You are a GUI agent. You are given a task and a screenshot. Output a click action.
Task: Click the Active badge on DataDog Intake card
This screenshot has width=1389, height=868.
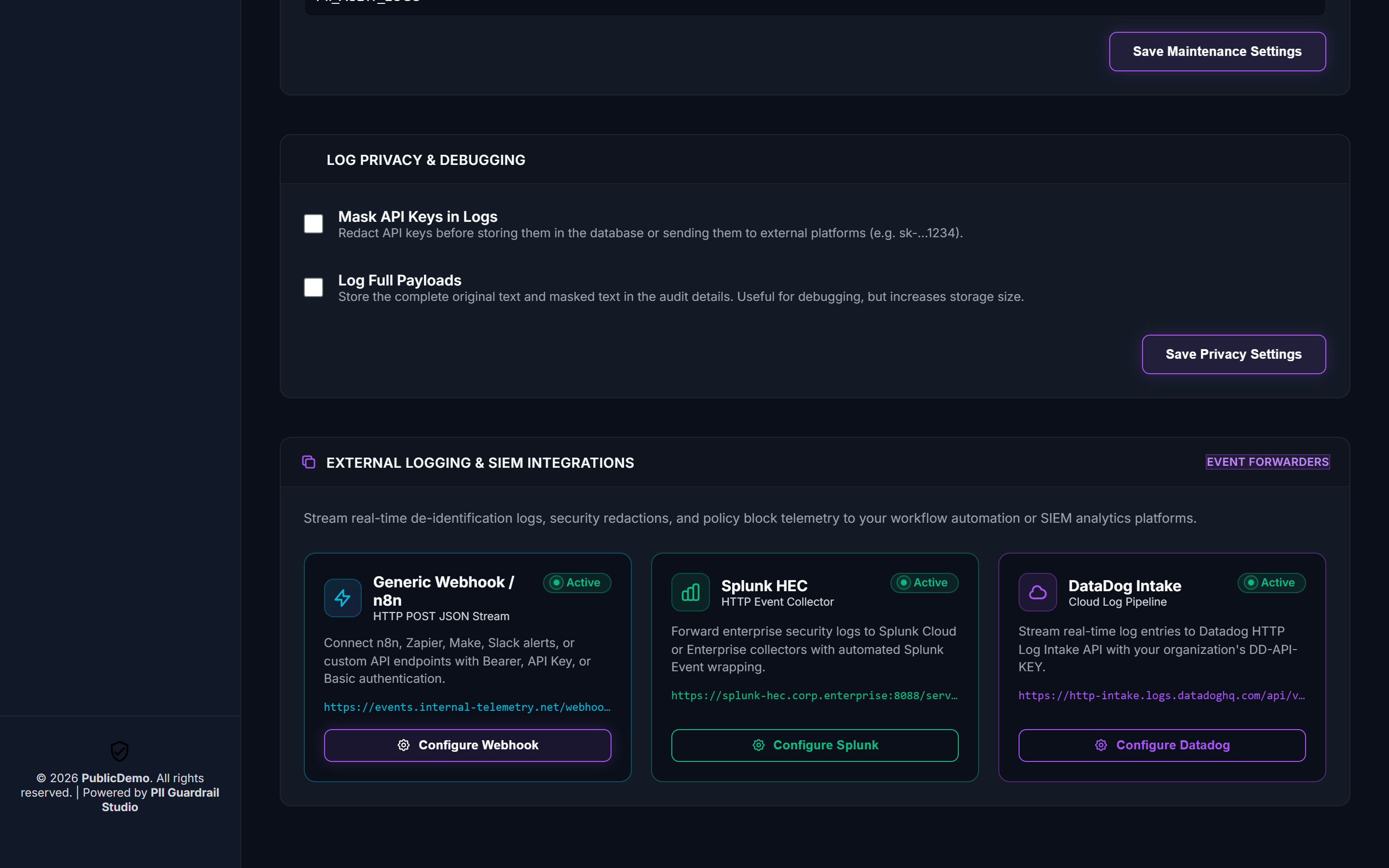click(x=1271, y=583)
